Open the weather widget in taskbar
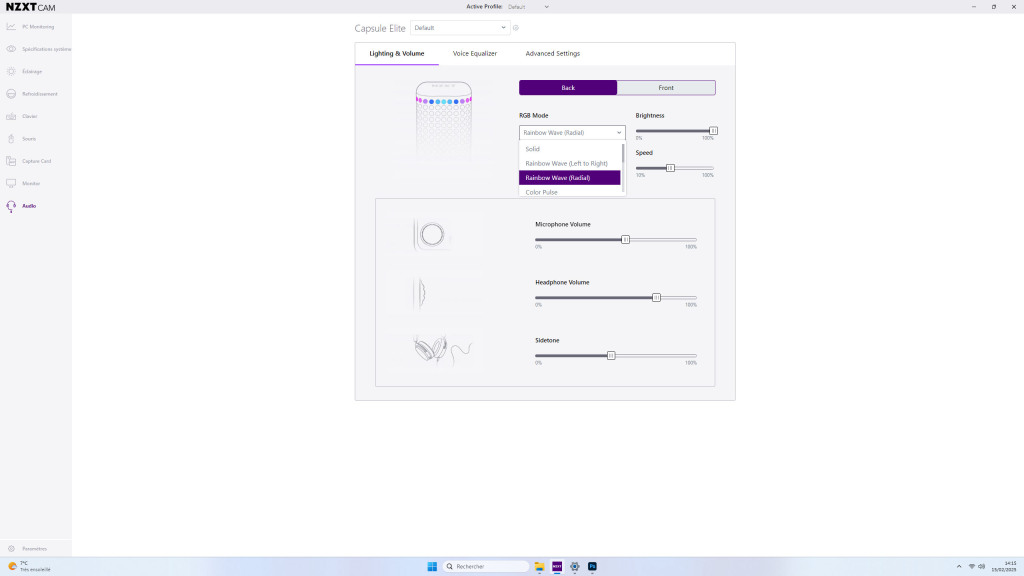Screen dimensions: 1024x576 pyautogui.click(x=29, y=566)
